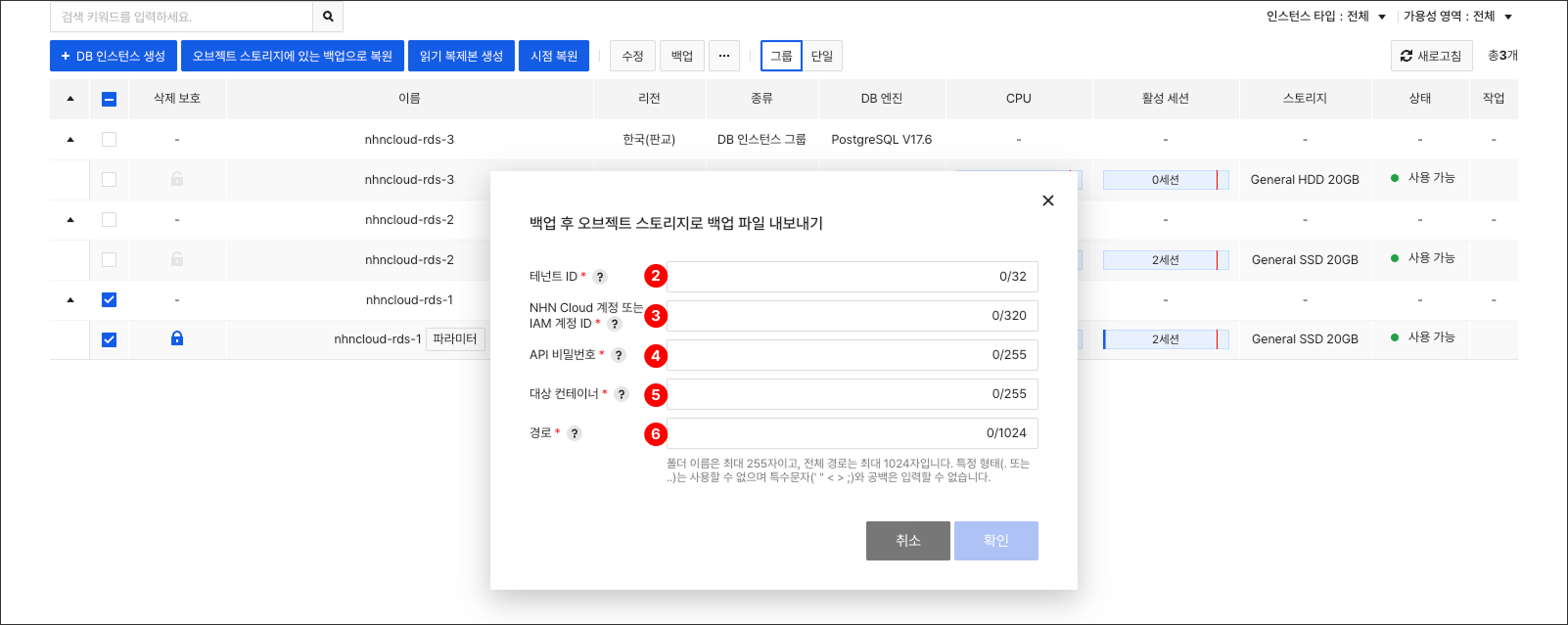1568x625 pixels.
Task: Check the nhncloud-rds-3 General HDD instance checkbox
Action: (x=109, y=180)
